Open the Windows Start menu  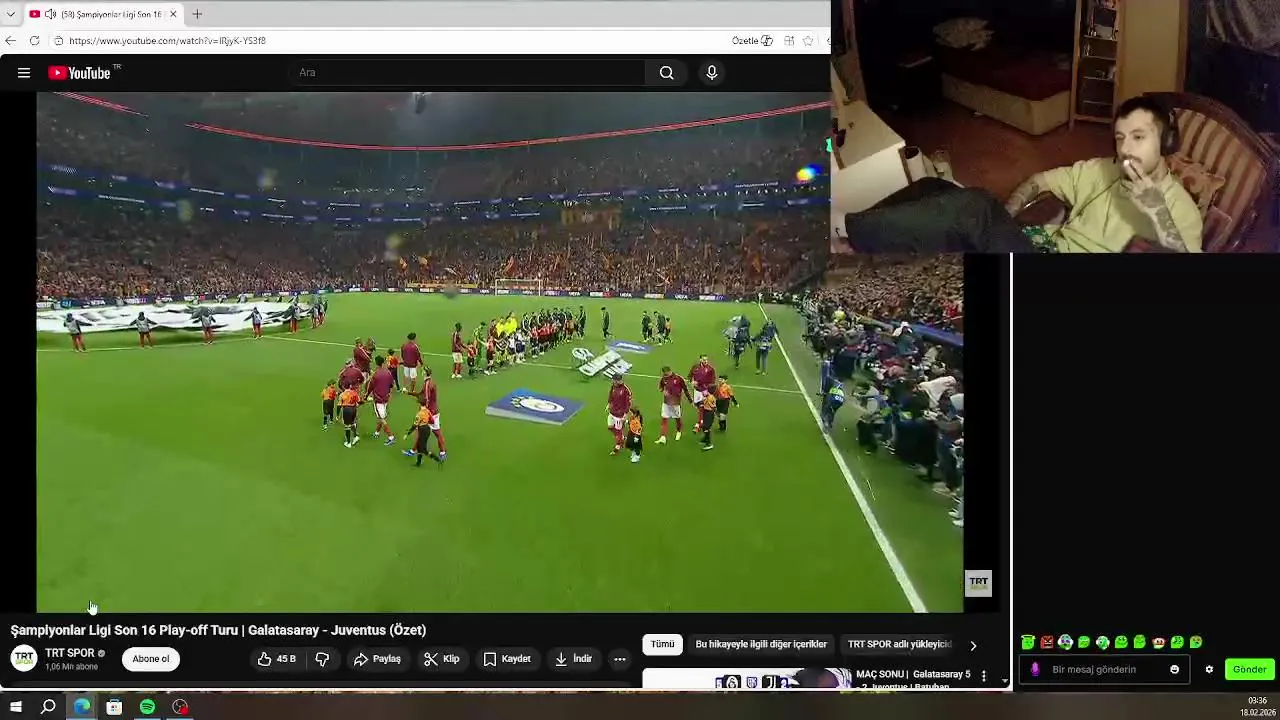coord(15,707)
